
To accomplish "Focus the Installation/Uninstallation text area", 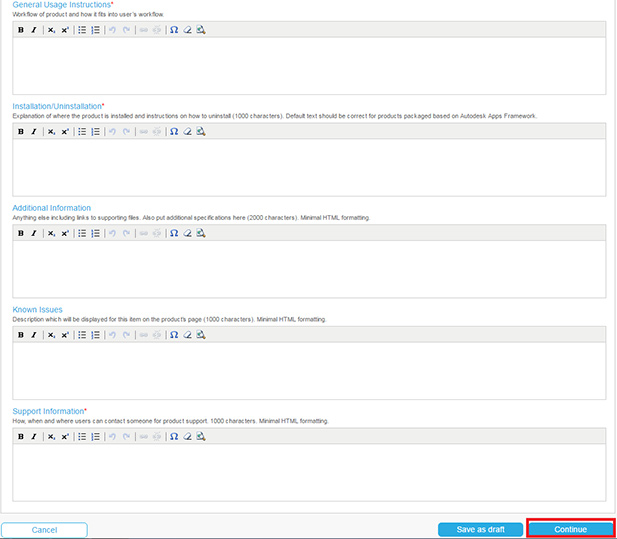I will [309, 167].
